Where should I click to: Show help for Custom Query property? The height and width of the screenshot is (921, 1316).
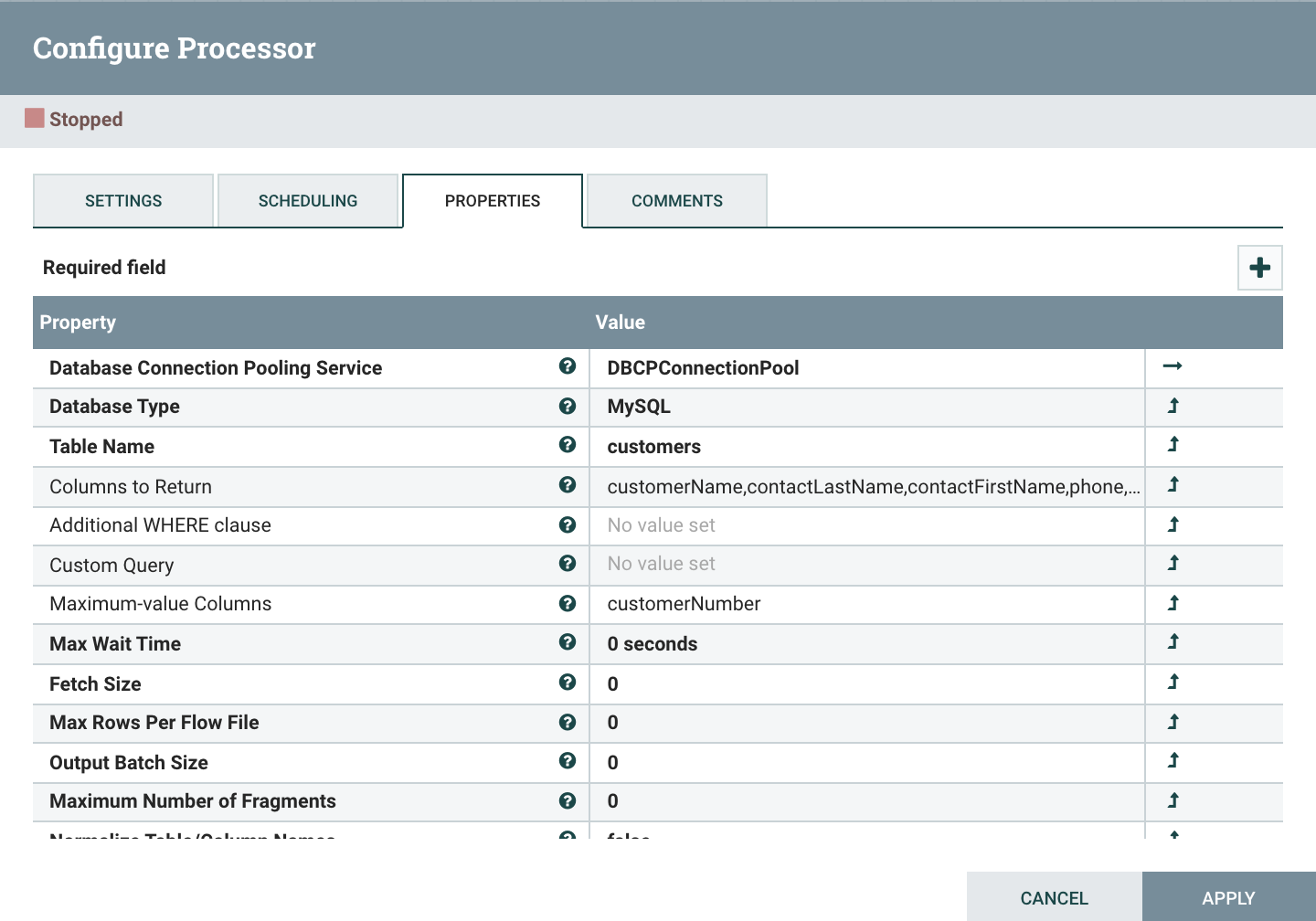tap(568, 564)
